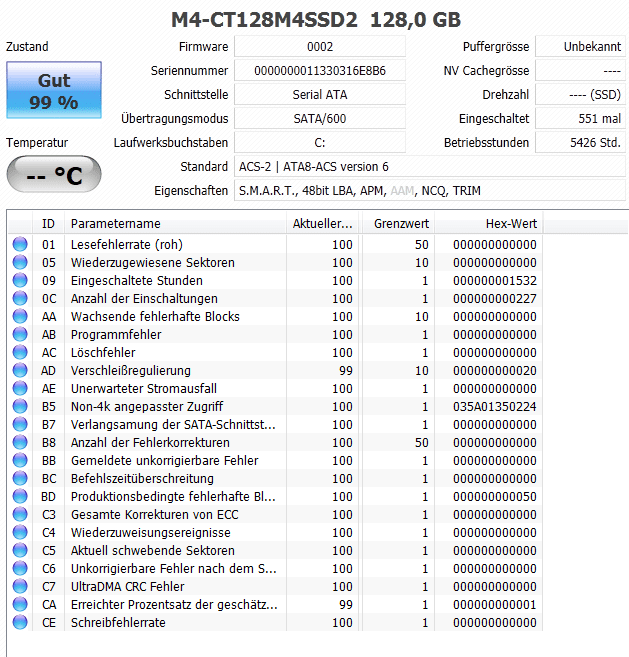Screen dimensions: 629x657
Task: Select the UltraDMA CRC Fehler parameter name
Action: click(x=127, y=587)
